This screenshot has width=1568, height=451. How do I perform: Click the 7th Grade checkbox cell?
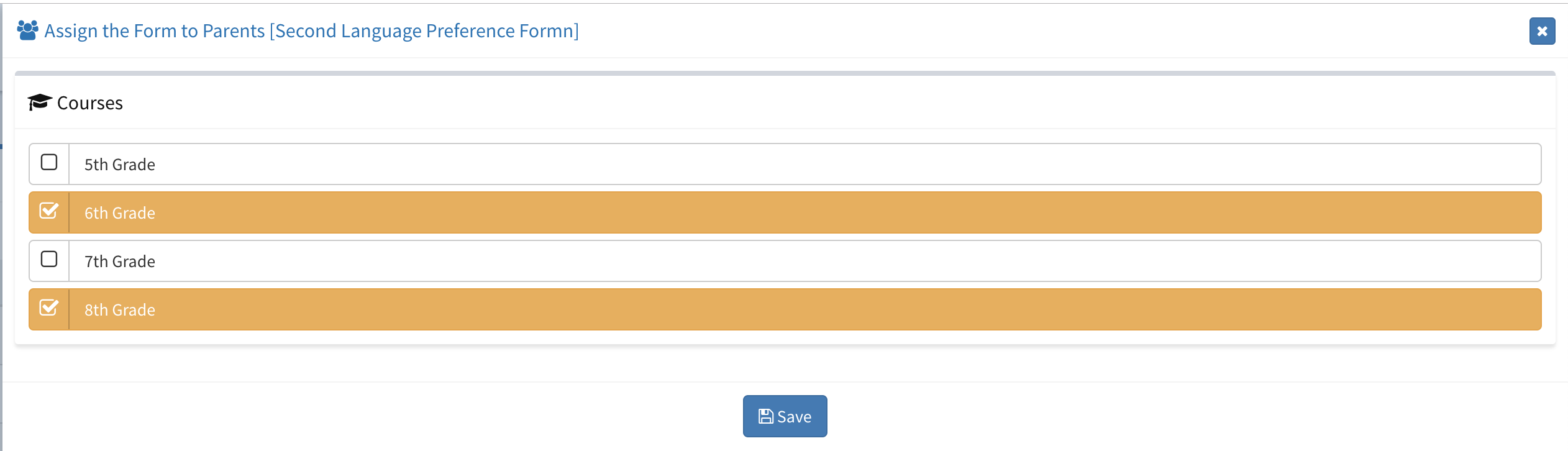[49, 261]
